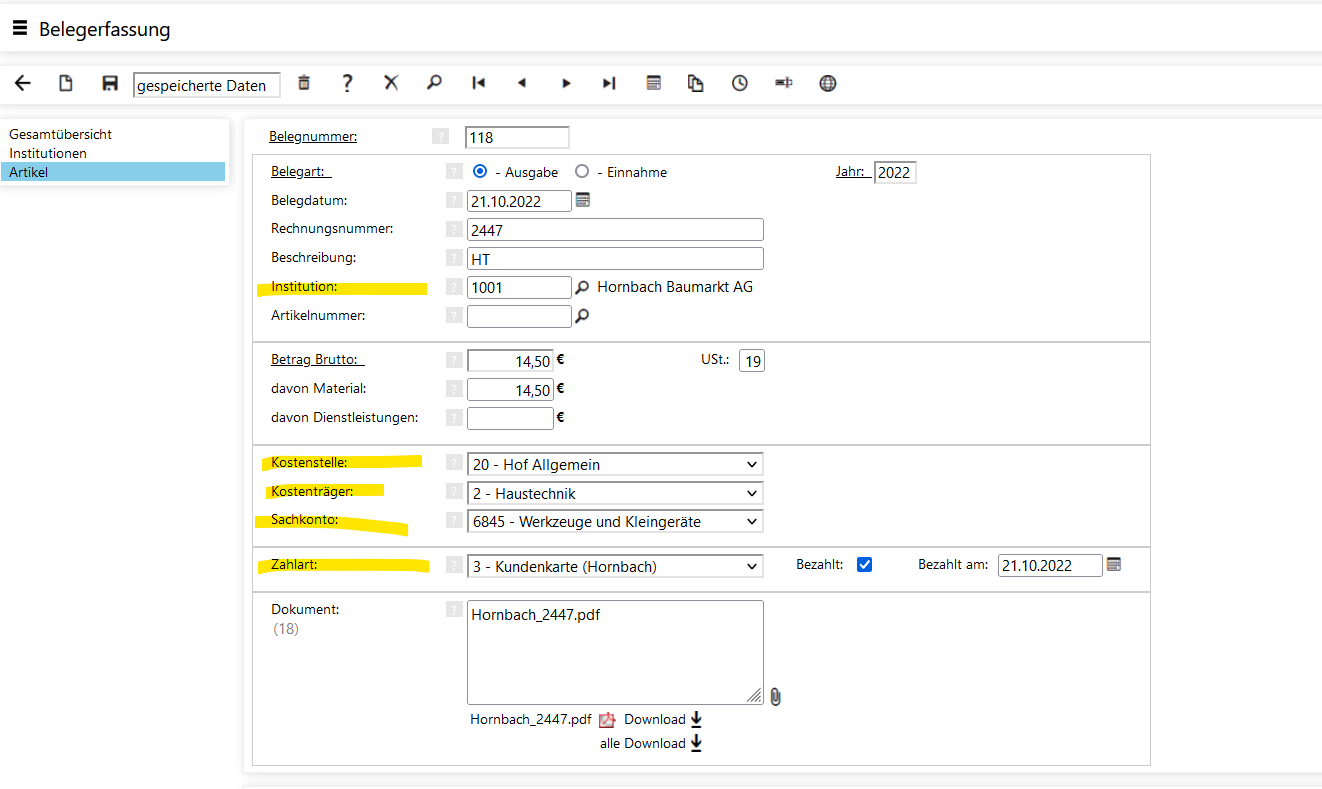Viewport: 1322px width, 789px height.
Task: Open the clock history icon in toolbar
Action: click(739, 84)
